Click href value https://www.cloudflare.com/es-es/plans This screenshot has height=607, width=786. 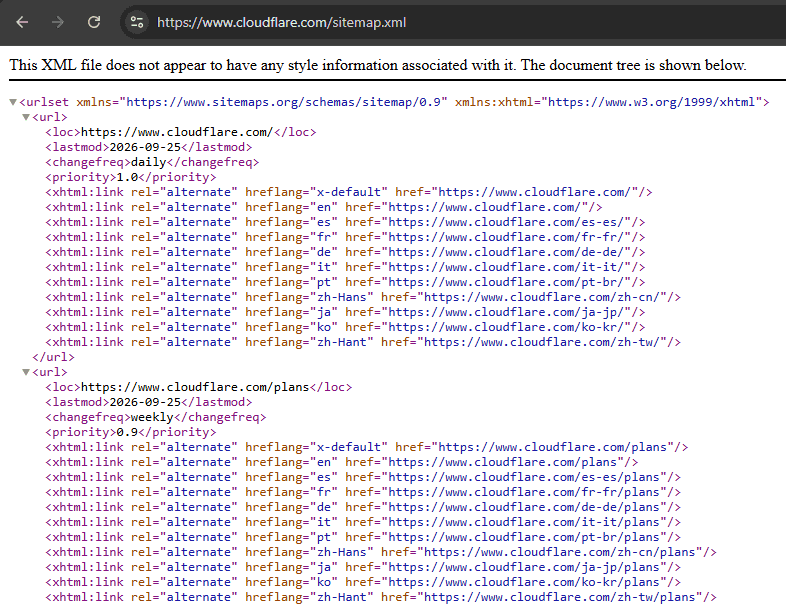click(x=524, y=478)
